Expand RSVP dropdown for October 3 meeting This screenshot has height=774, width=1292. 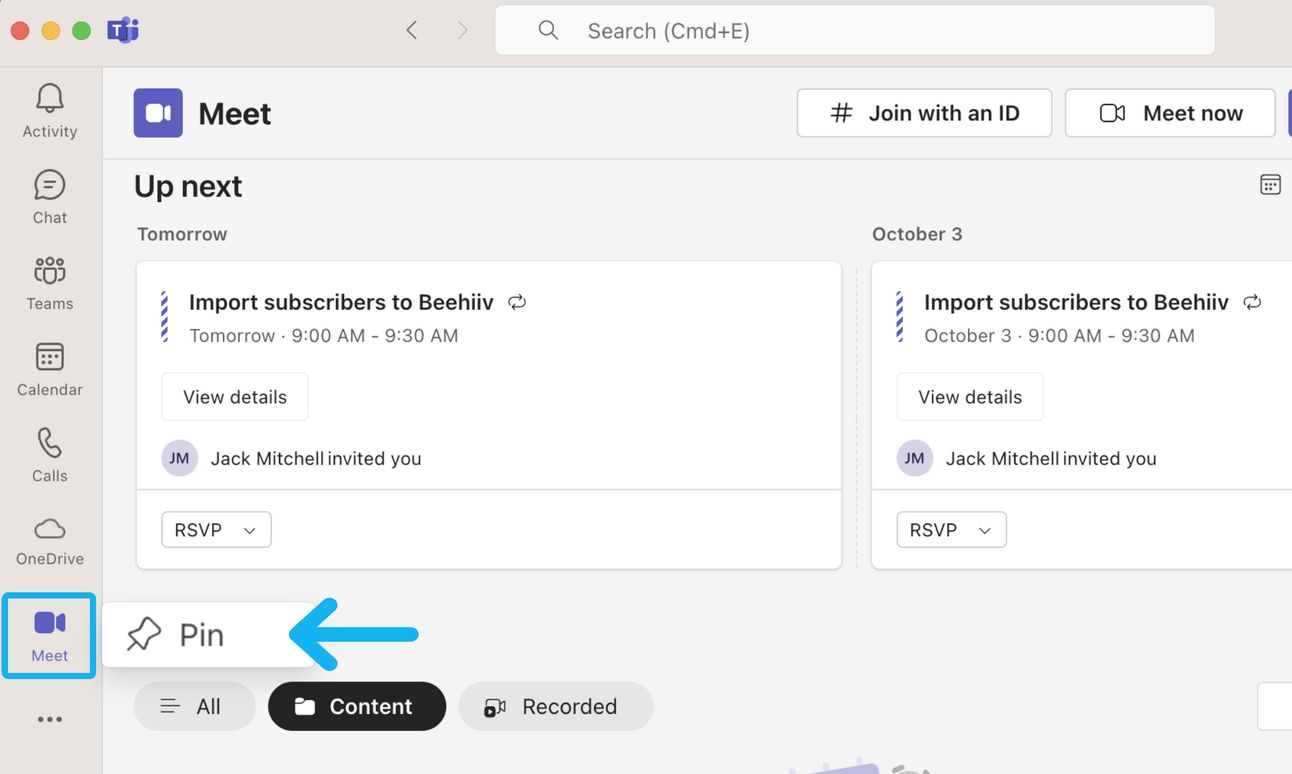951,530
